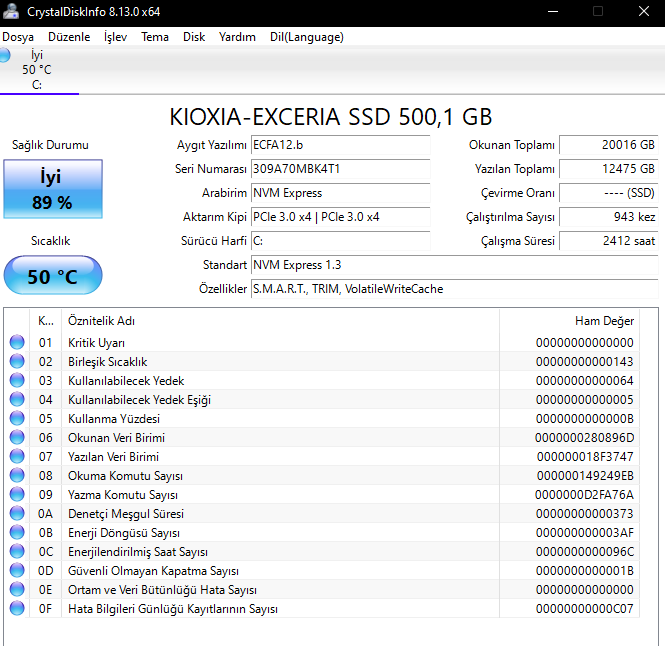The image size is (665, 646).
Task: Close the CrystalDiskInfo window
Action: (x=643, y=11)
